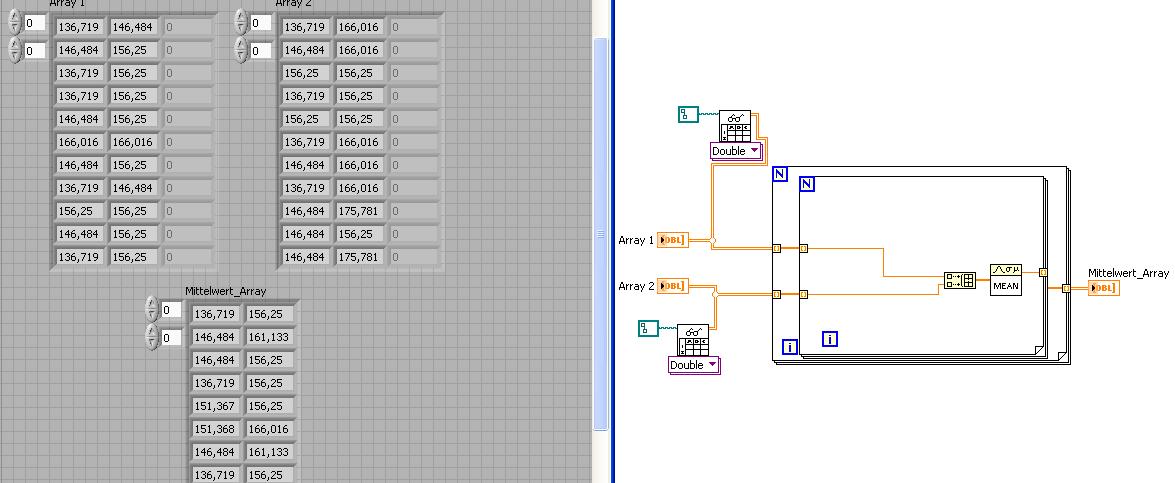Select the Array 1 DBL terminal
The width and height of the screenshot is (1175, 483).
coord(673,240)
